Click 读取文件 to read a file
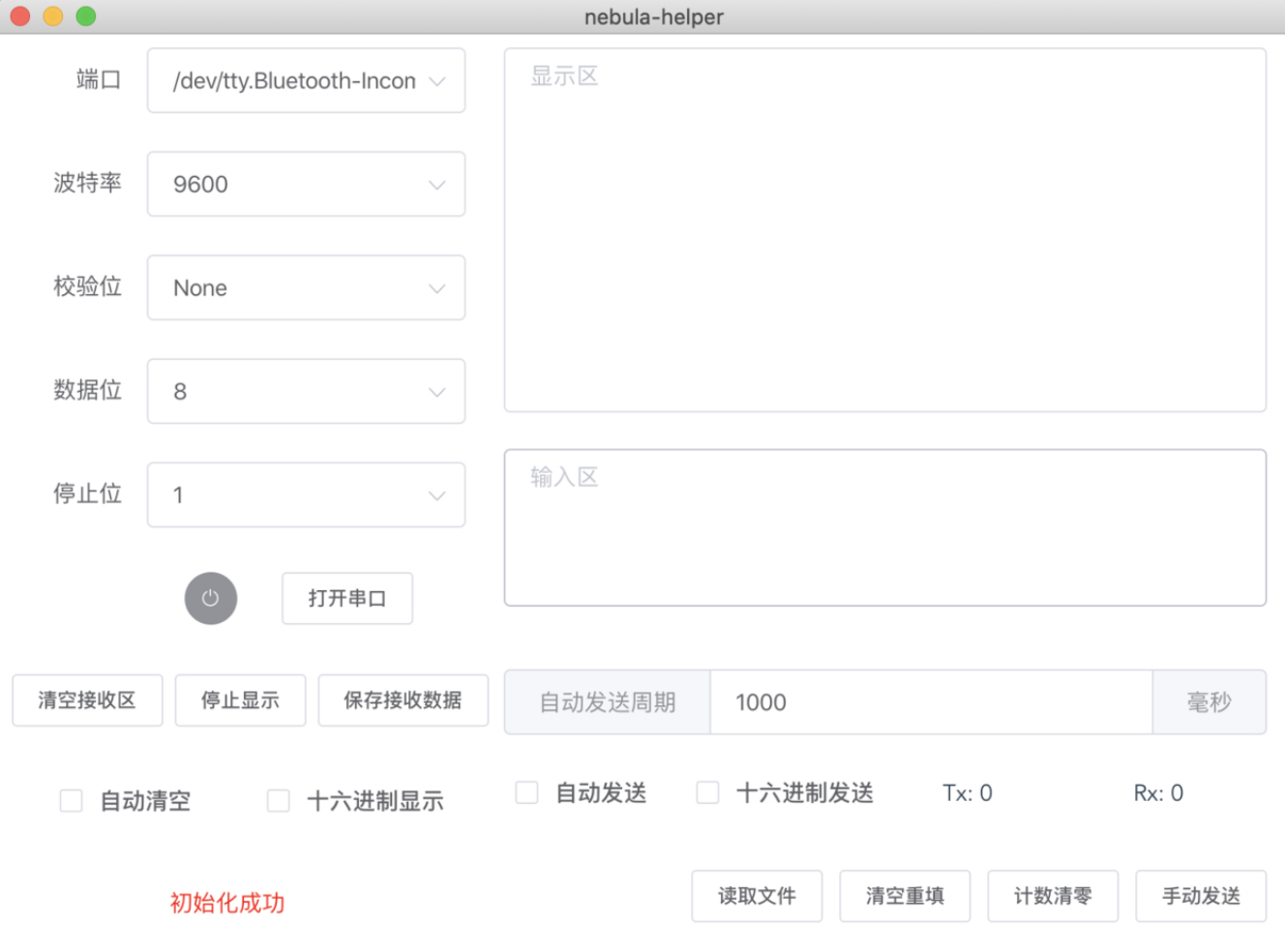Screen dimensions: 1285x952 757,896
